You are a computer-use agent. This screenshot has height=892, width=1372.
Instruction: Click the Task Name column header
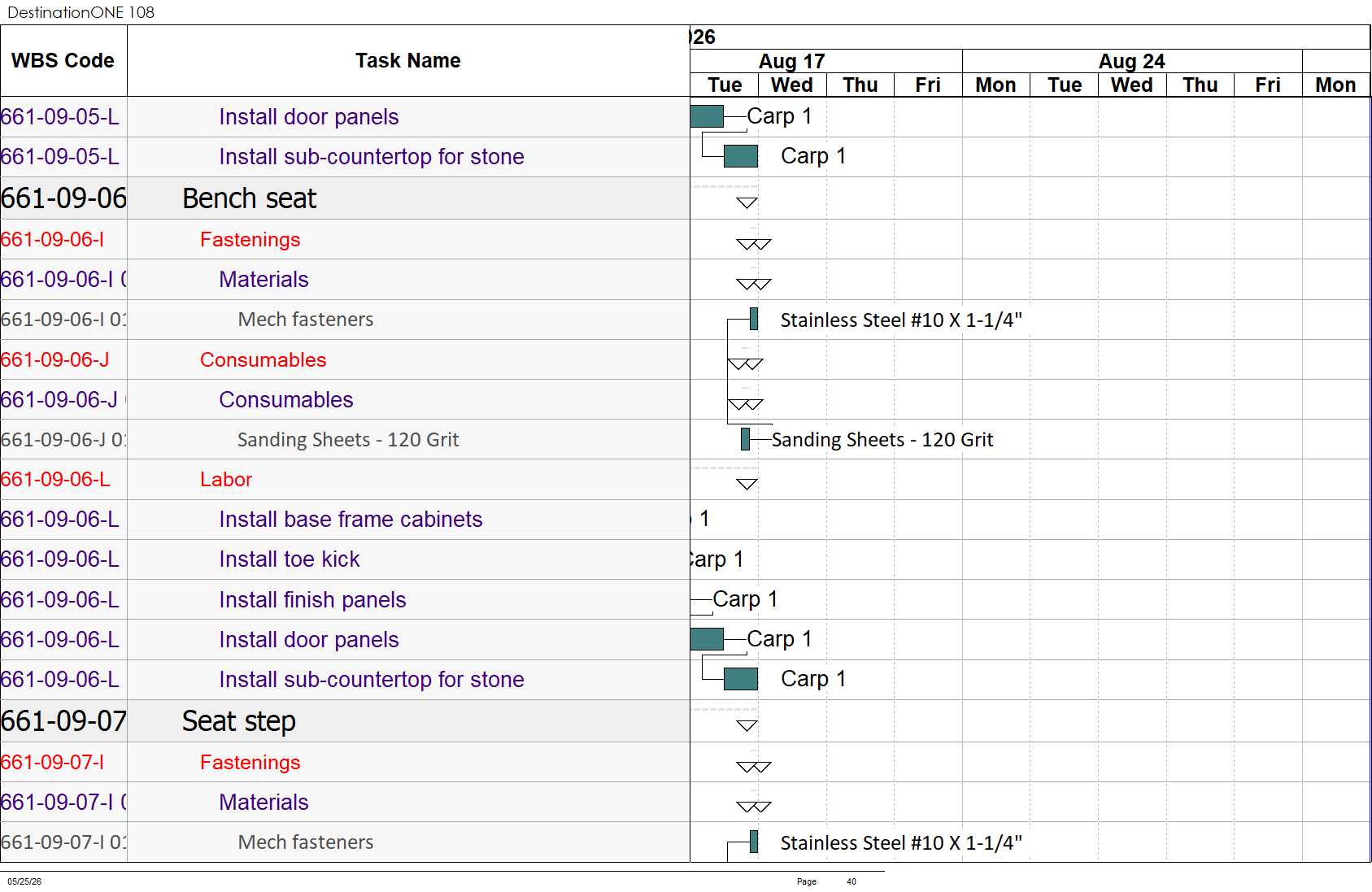point(408,61)
